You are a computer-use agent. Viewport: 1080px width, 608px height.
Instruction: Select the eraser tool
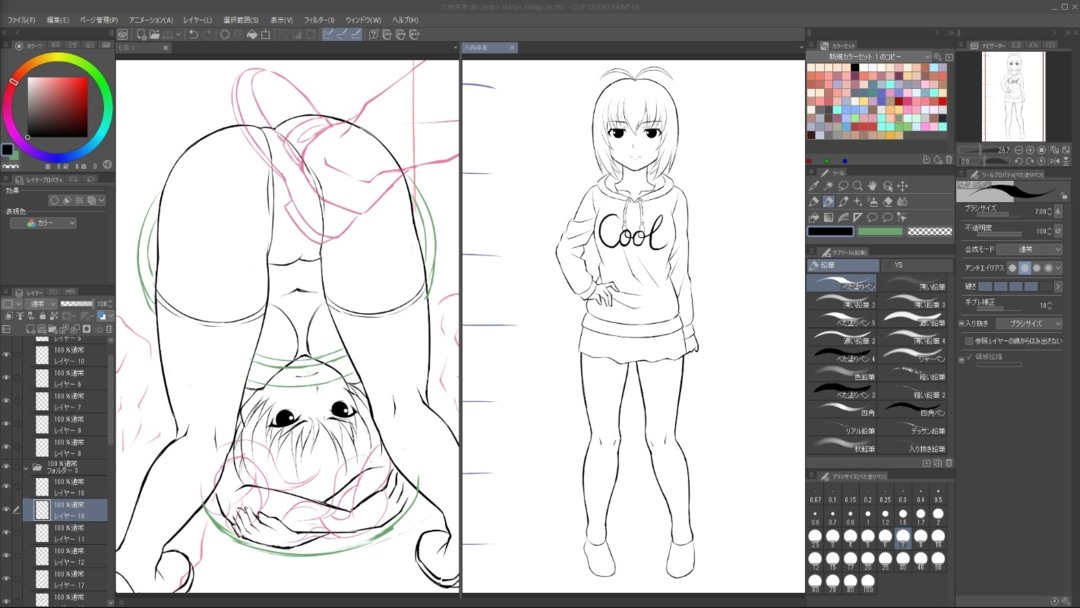888,202
